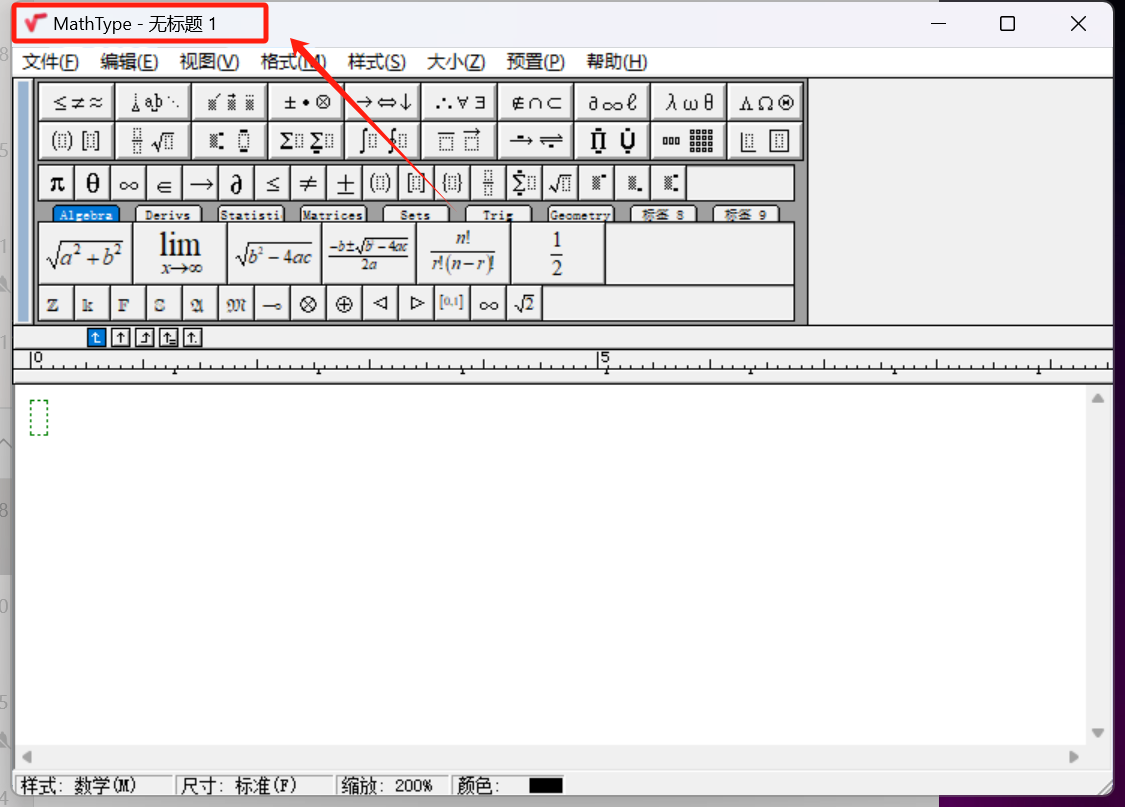
Task: Open the 帮助(H) menu
Action: click(x=617, y=62)
